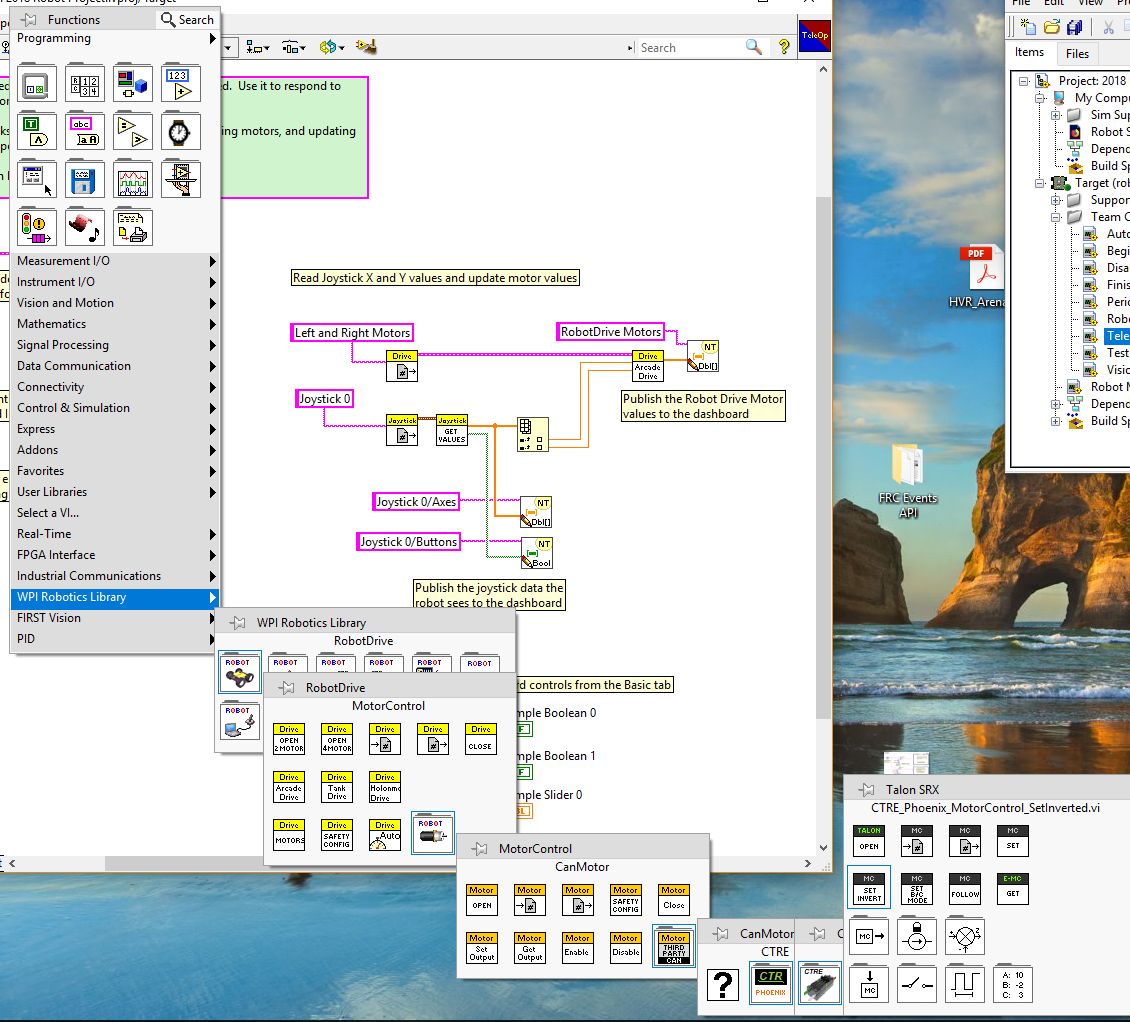Expand the Sim Support folder node
The height and width of the screenshot is (1022, 1130).
(x=1056, y=115)
